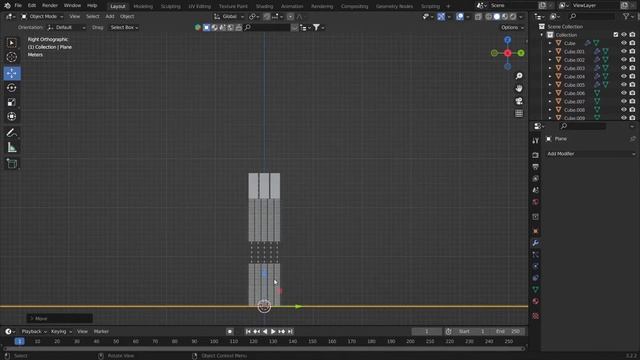Switch to the Sculpting workspace tab
Viewport: 640px width, 360px height.
pyautogui.click(x=171, y=6)
